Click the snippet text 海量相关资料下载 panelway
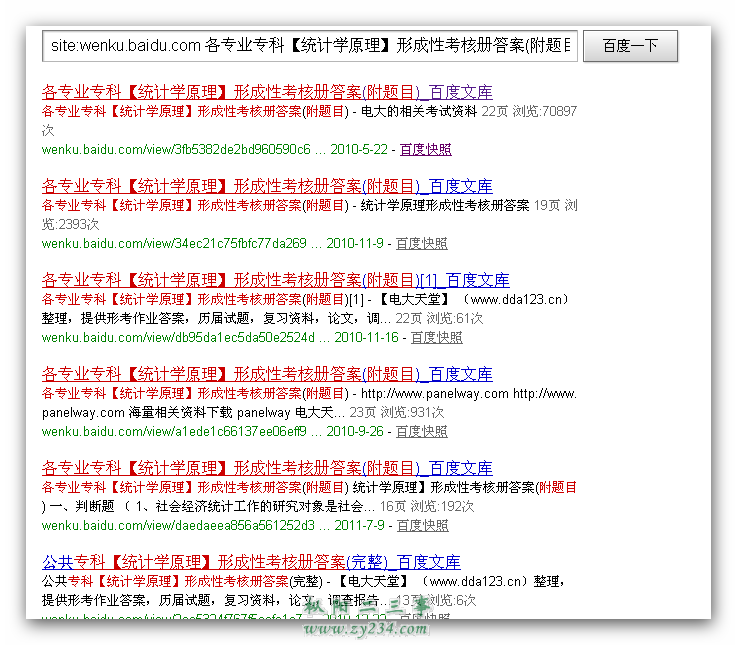The image size is (737, 645). (210, 412)
